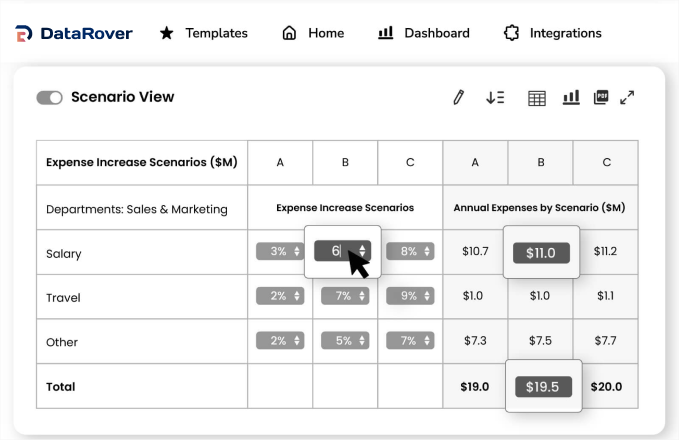
Task: Open Travel scenario A 2% selector
Action: 280,296
